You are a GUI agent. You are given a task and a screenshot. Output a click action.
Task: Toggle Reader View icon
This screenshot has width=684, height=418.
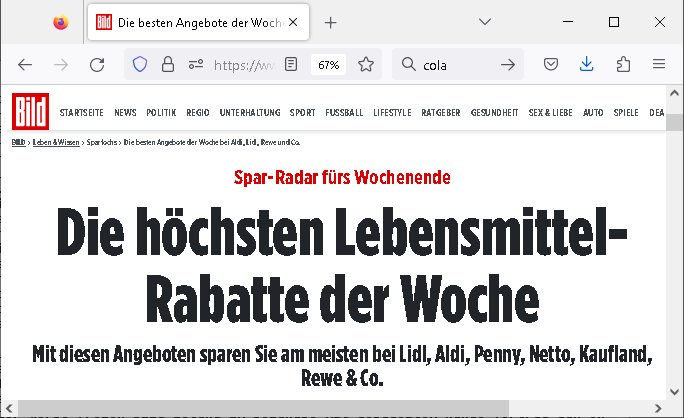(291, 65)
